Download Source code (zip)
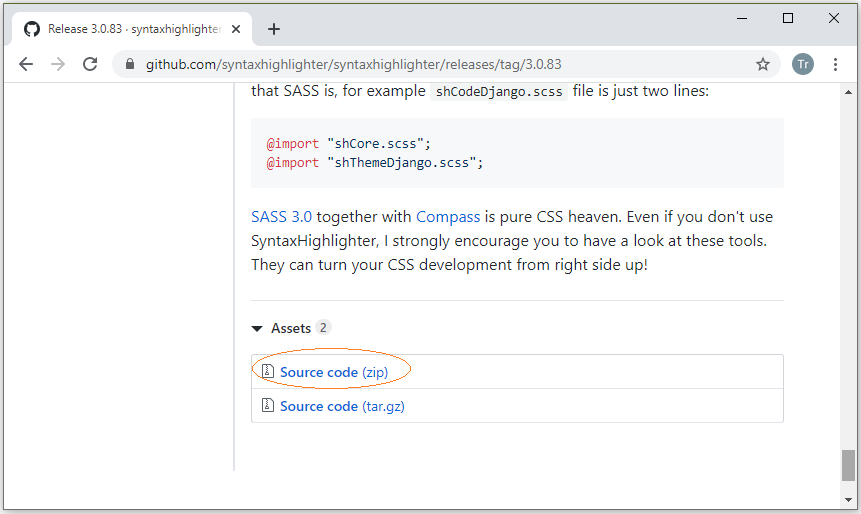The image size is (861, 514). point(334,372)
